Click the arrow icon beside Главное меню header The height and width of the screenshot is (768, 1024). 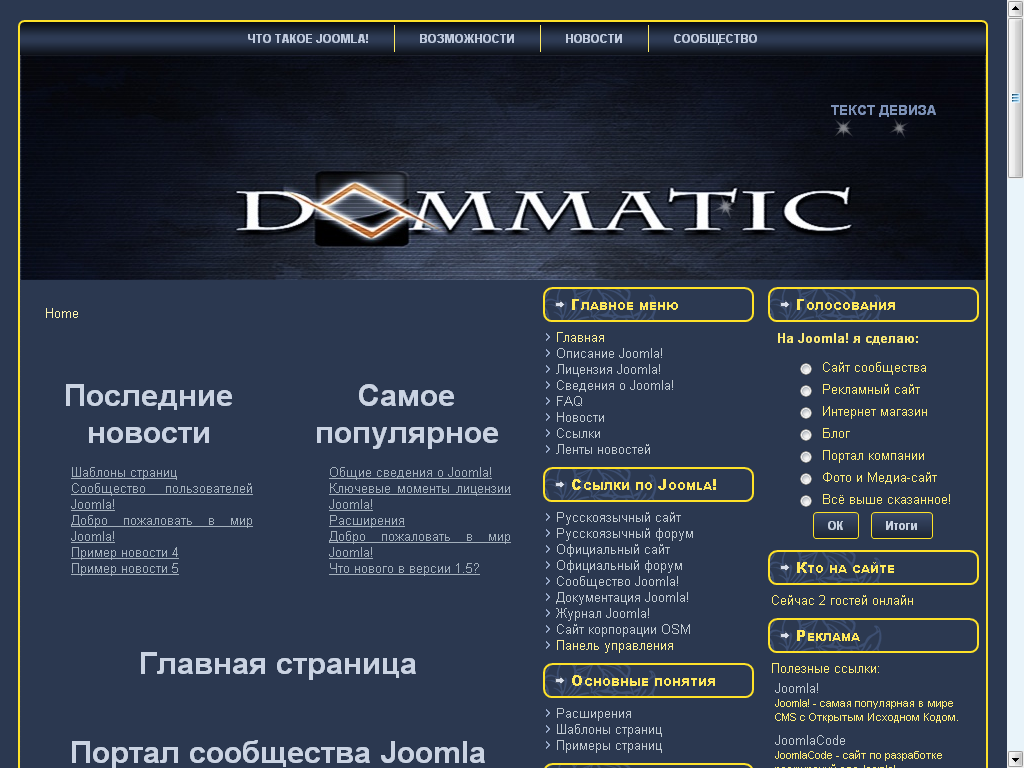(561, 304)
